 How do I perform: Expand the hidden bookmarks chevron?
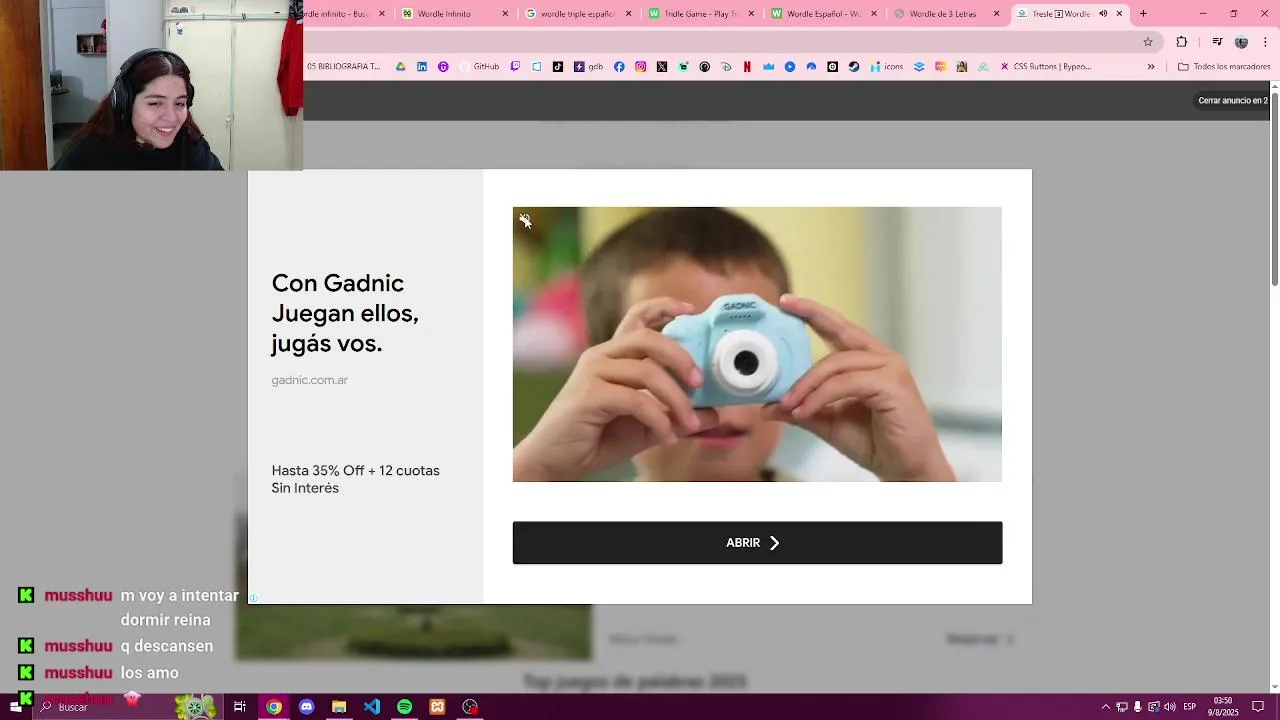(1151, 67)
